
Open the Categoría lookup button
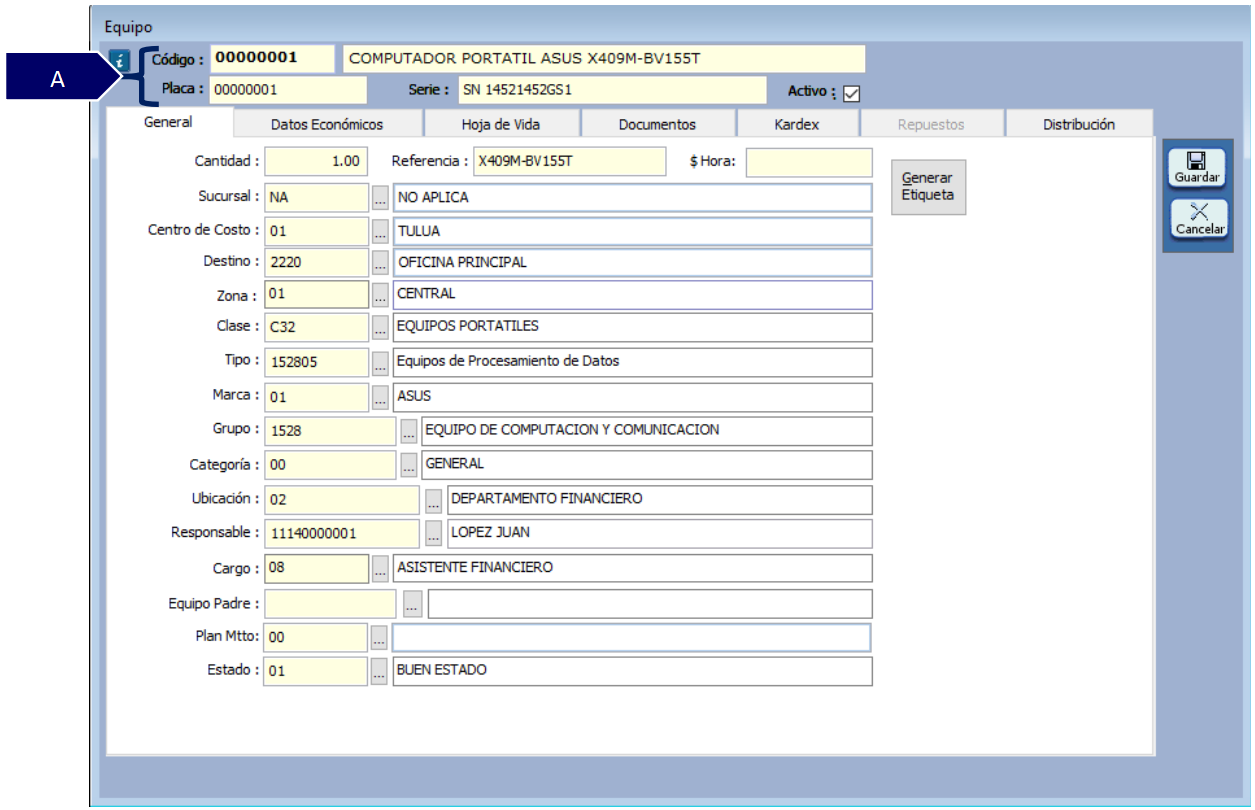408,465
